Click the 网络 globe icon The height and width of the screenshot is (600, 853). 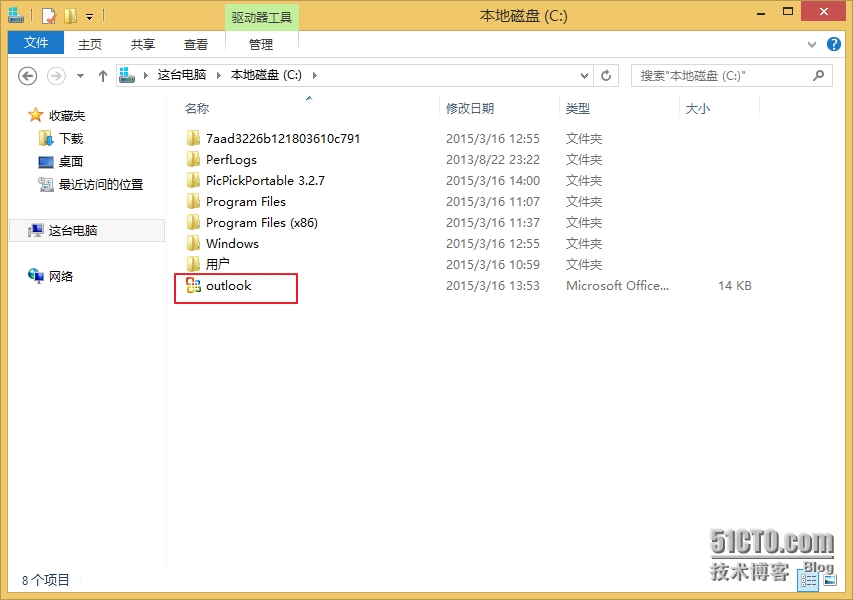click(x=36, y=276)
